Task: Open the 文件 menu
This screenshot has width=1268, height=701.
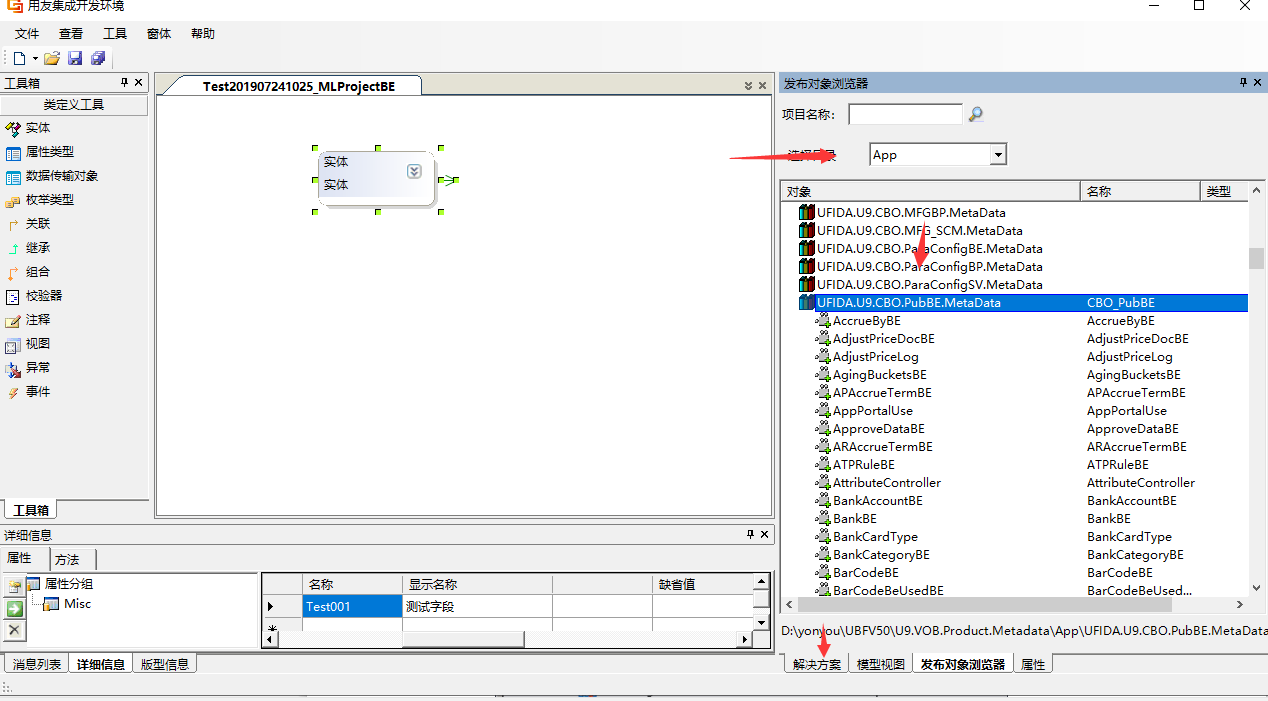Action: [x=27, y=34]
